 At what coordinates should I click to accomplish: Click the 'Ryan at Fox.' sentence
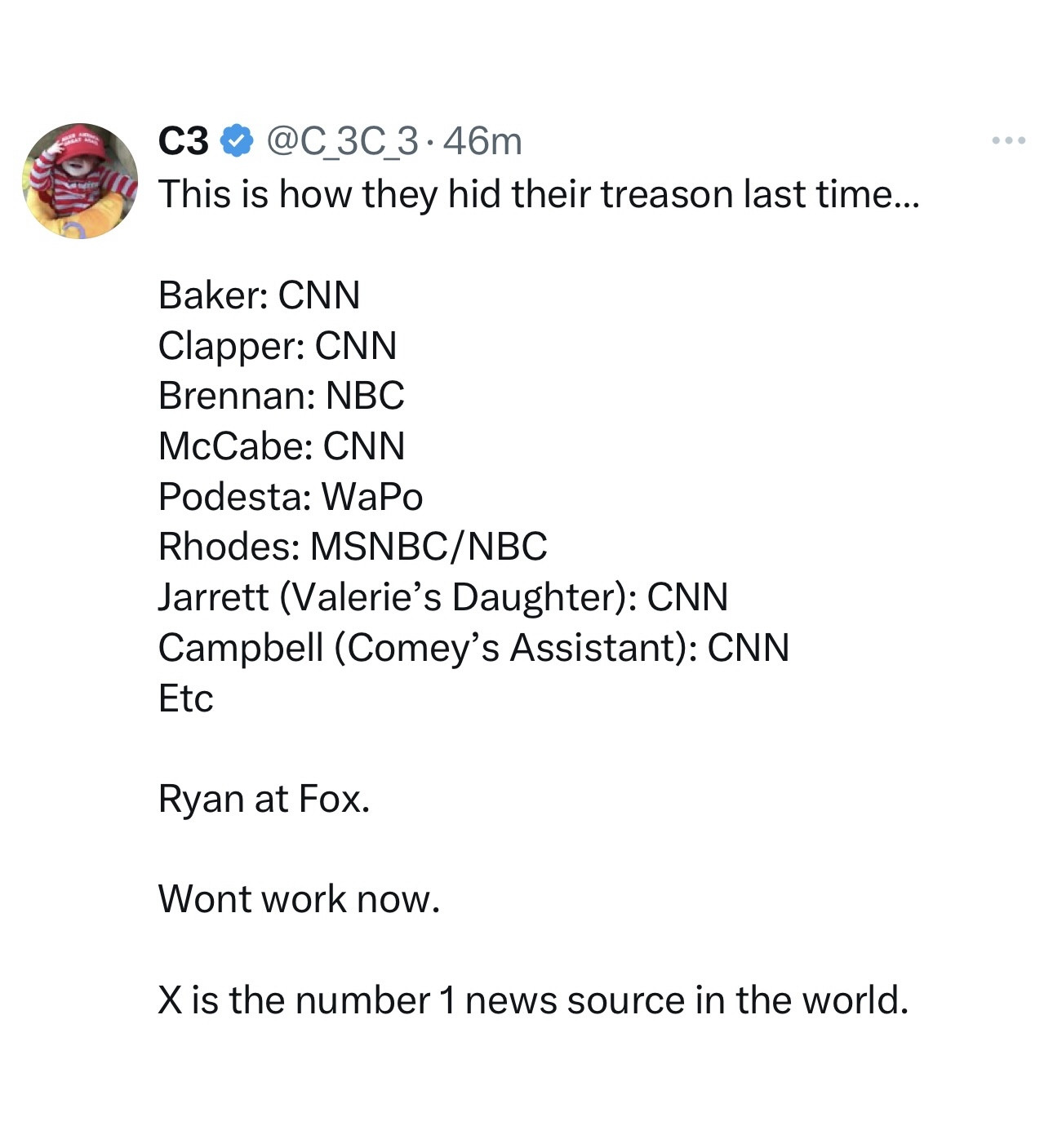(x=264, y=799)
